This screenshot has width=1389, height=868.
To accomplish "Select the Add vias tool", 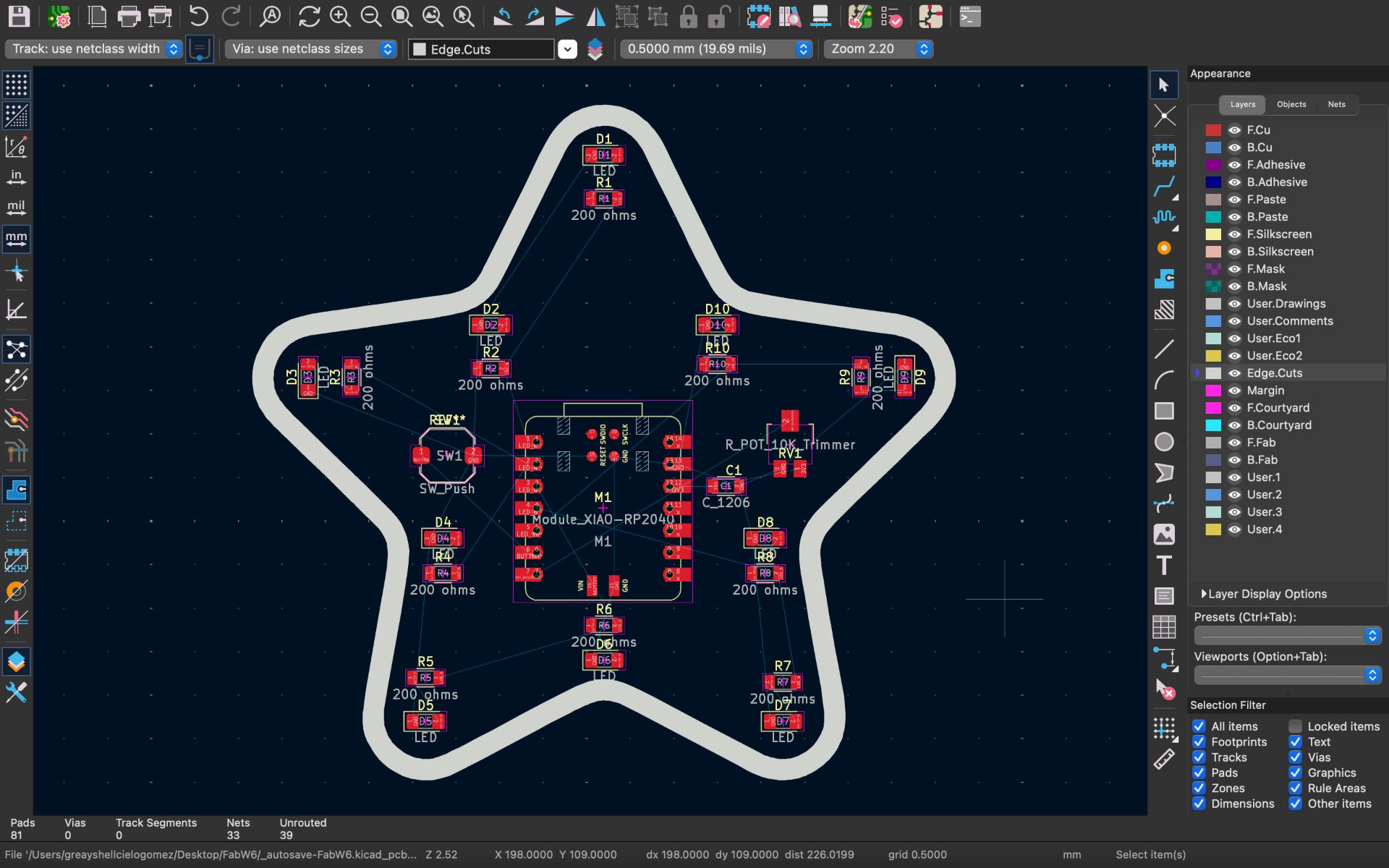I will click(1163, 248).
